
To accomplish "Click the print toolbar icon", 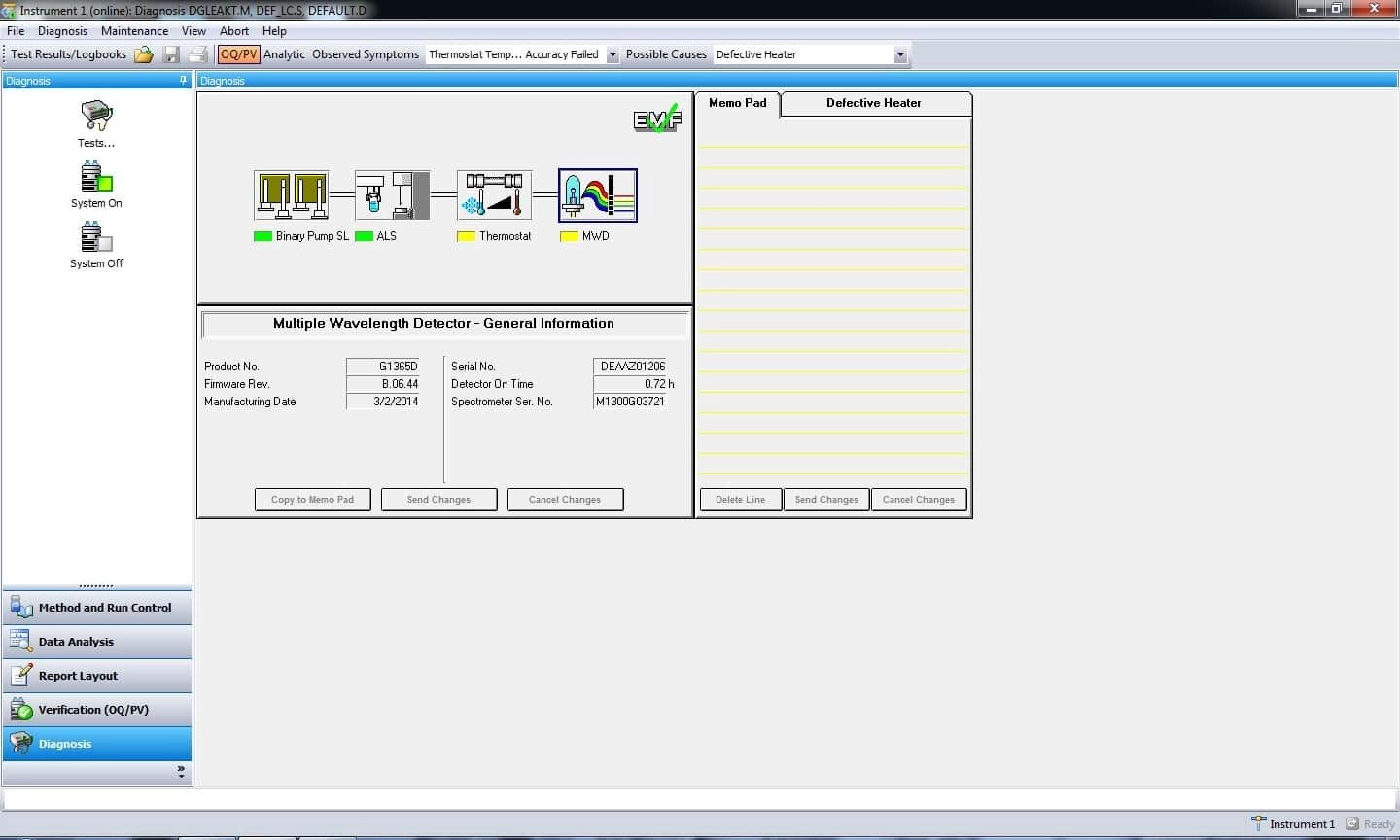I will point(197,54).
